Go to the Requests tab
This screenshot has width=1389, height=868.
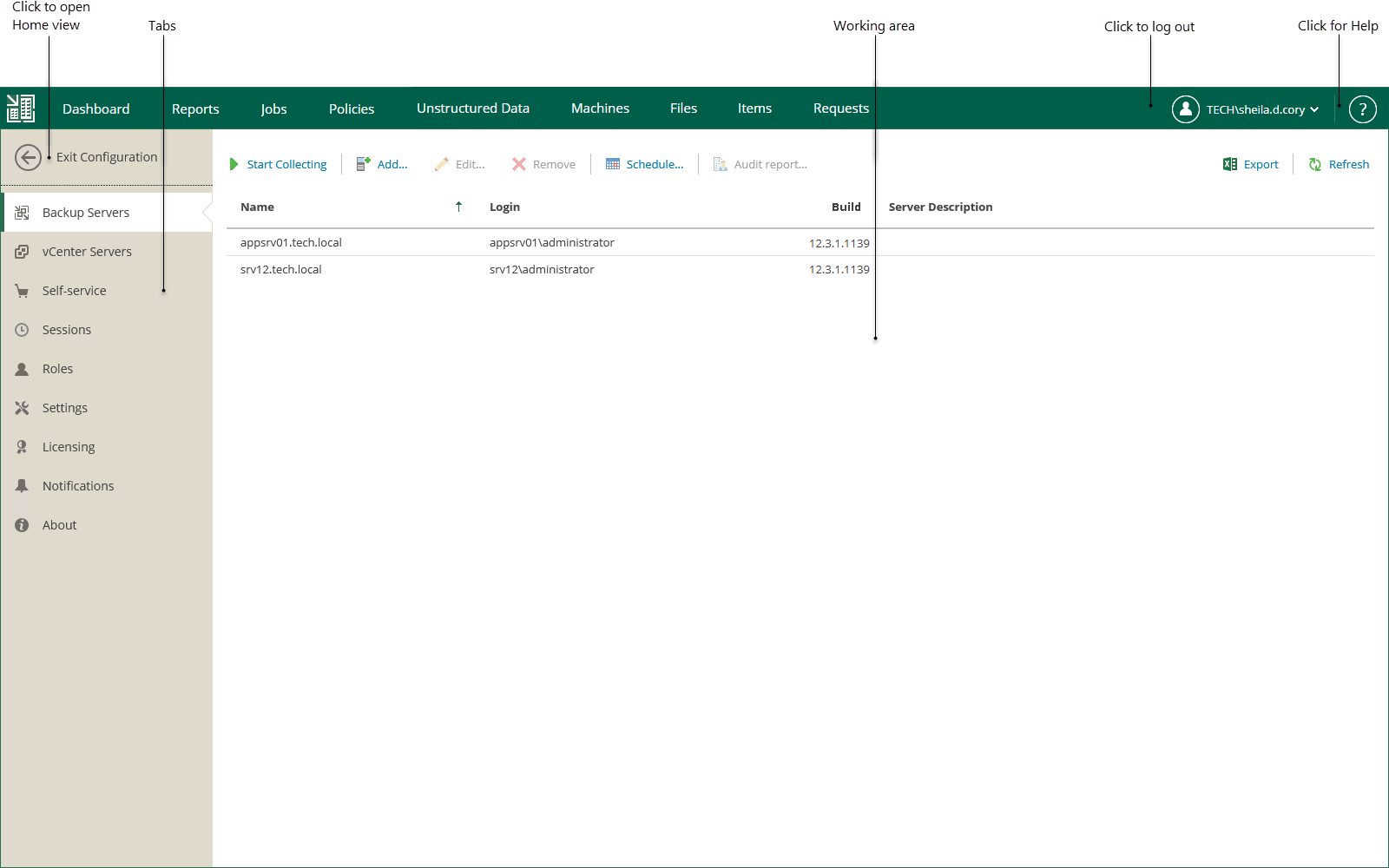[x=841, y=108]
